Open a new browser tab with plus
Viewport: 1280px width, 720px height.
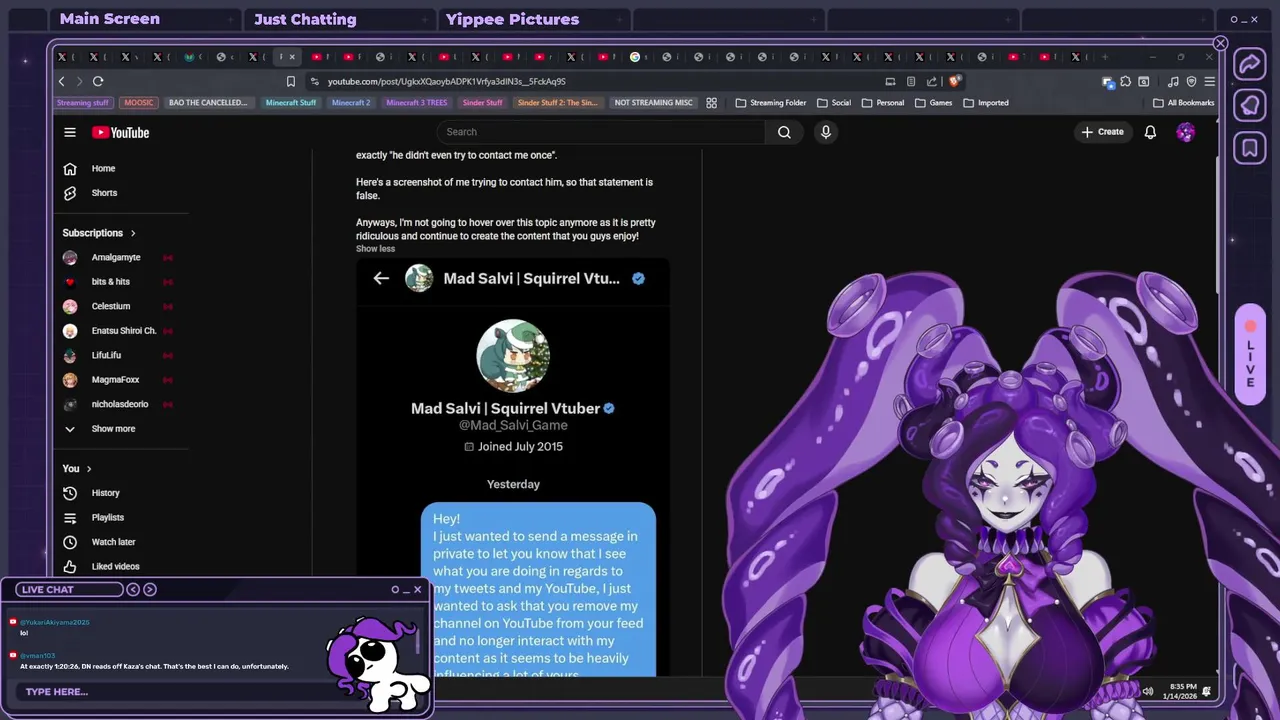1103,57
